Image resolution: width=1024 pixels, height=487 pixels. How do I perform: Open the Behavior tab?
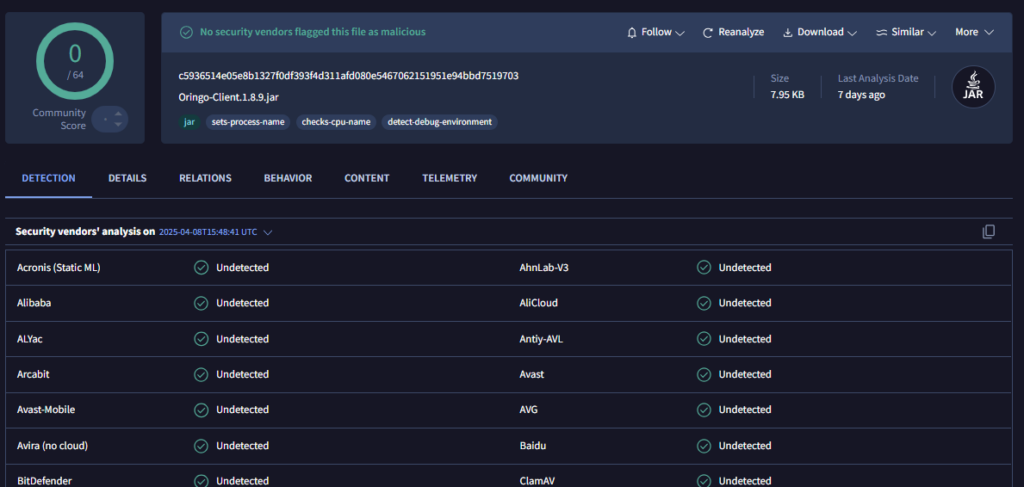pos(288,178)
